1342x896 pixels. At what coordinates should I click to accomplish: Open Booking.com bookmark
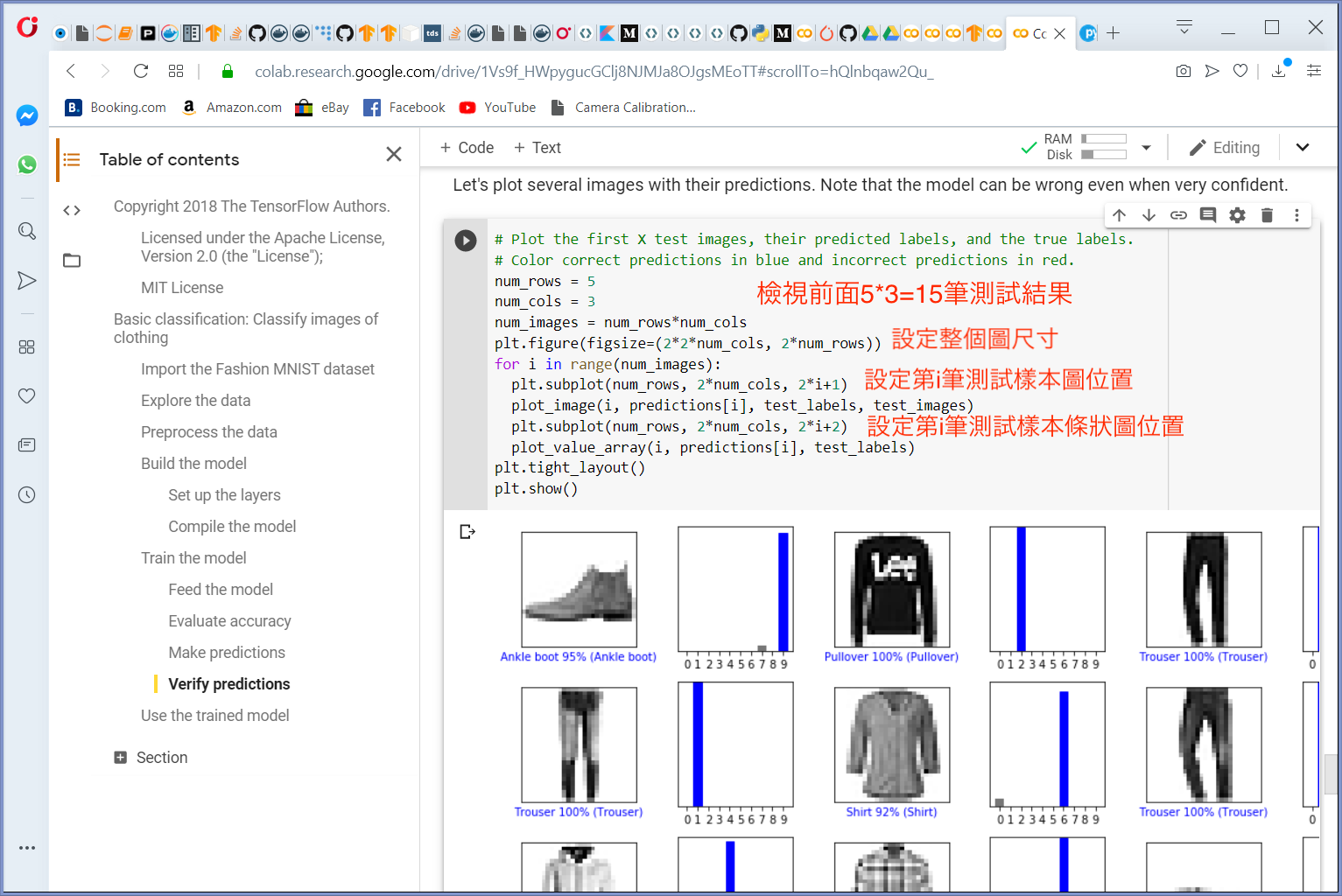[x=116, y=108]
